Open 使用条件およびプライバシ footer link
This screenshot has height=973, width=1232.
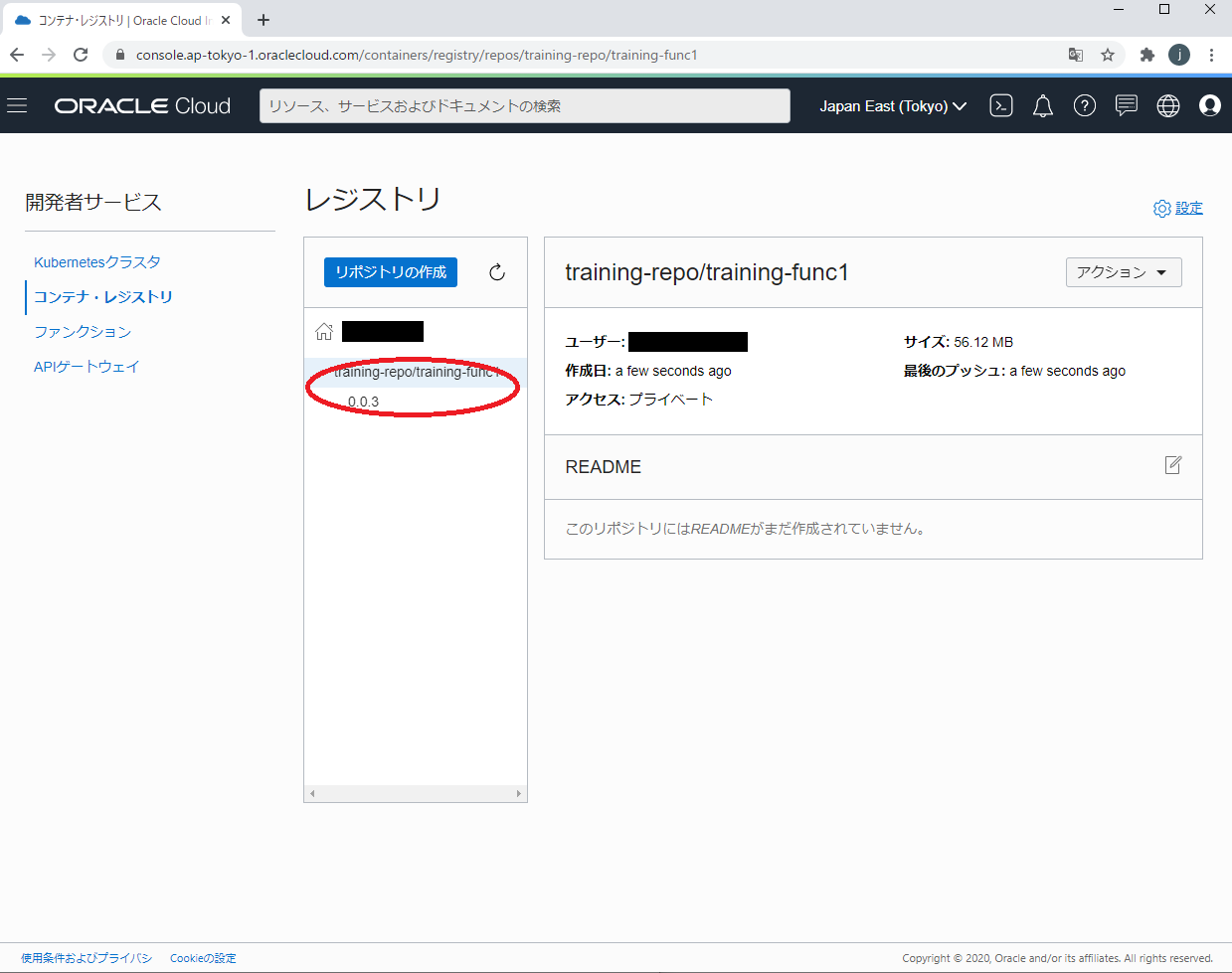pyautogui.click(x=87, y=958)
